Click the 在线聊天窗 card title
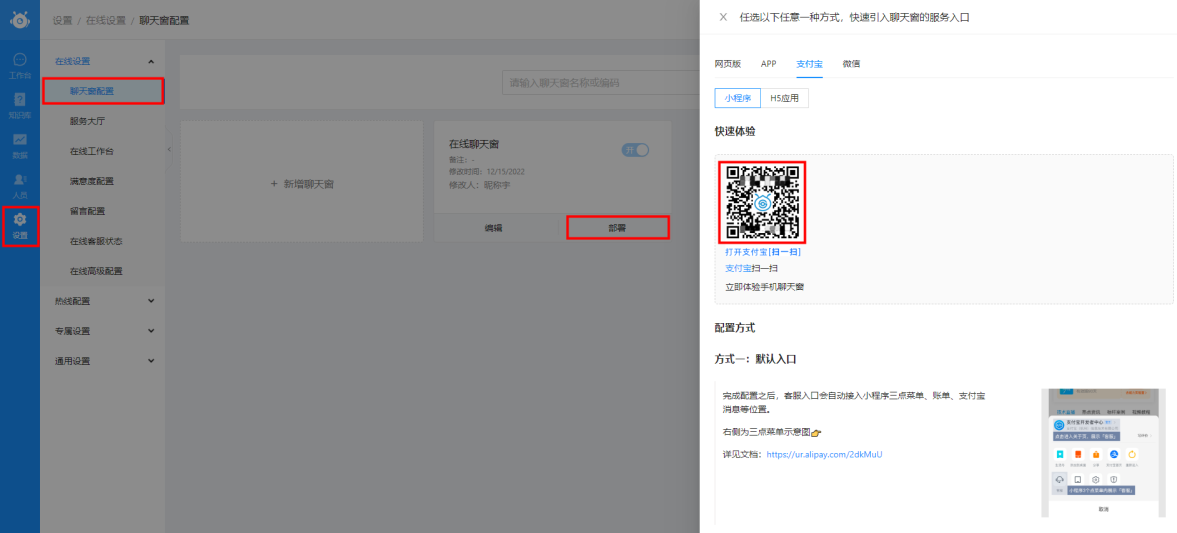 point(474,144)
